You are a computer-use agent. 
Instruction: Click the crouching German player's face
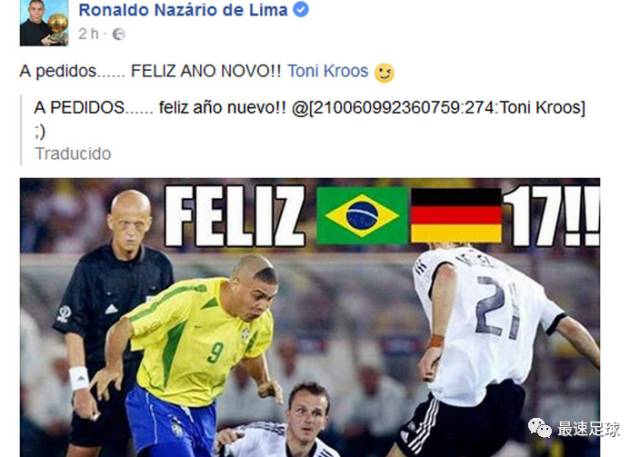pos(307,412)
